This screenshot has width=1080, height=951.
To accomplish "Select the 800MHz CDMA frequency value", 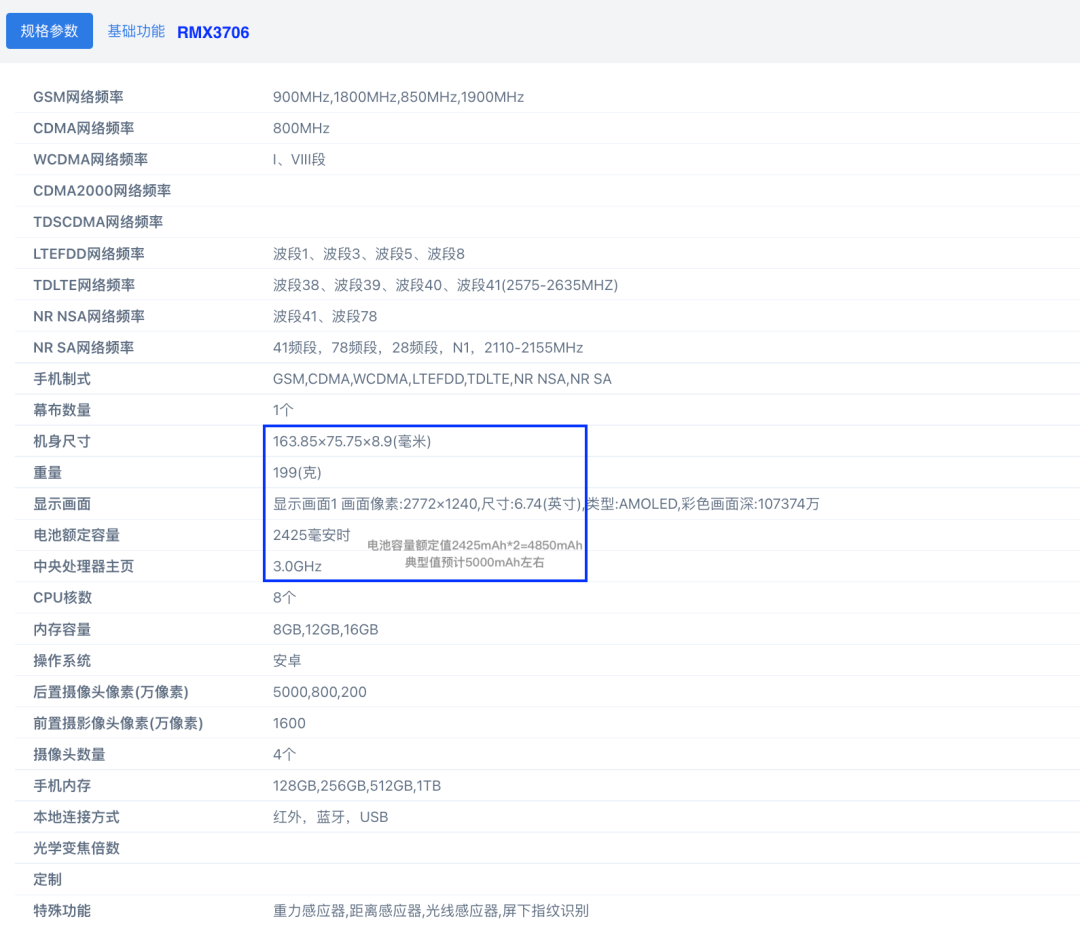I will (x=295, y=128).
